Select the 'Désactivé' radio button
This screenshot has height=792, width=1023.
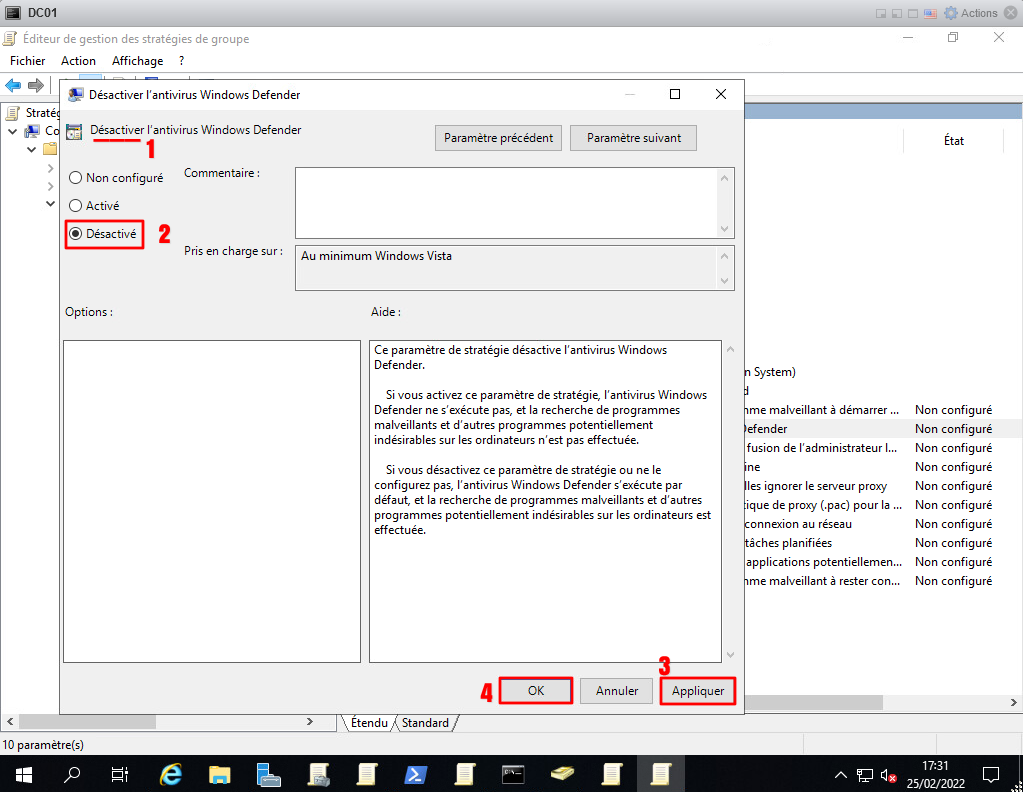coord(76,233)
